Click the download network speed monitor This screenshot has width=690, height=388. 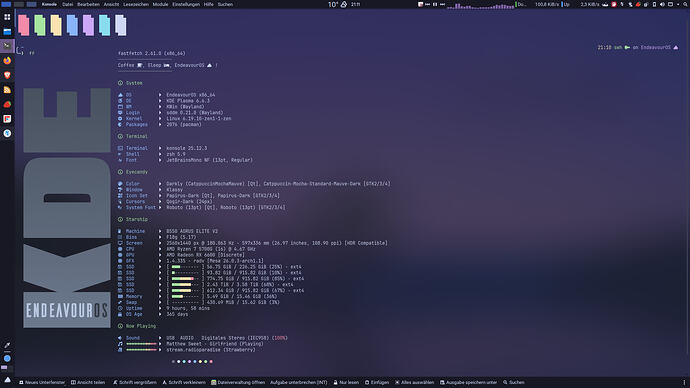[537, 4]
